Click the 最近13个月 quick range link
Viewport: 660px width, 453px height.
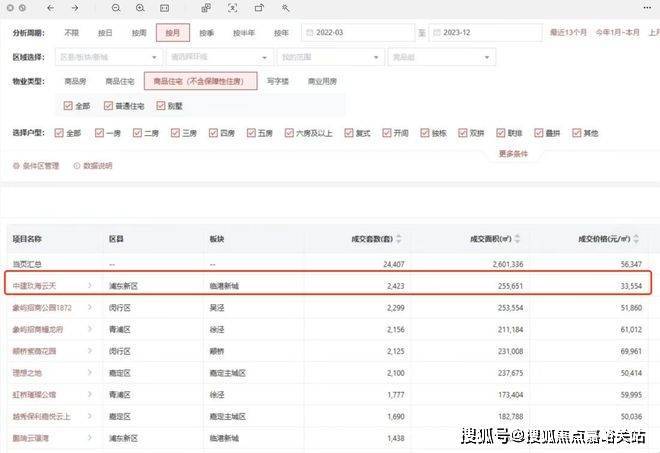pyautogui.click(x=570, y=33)
